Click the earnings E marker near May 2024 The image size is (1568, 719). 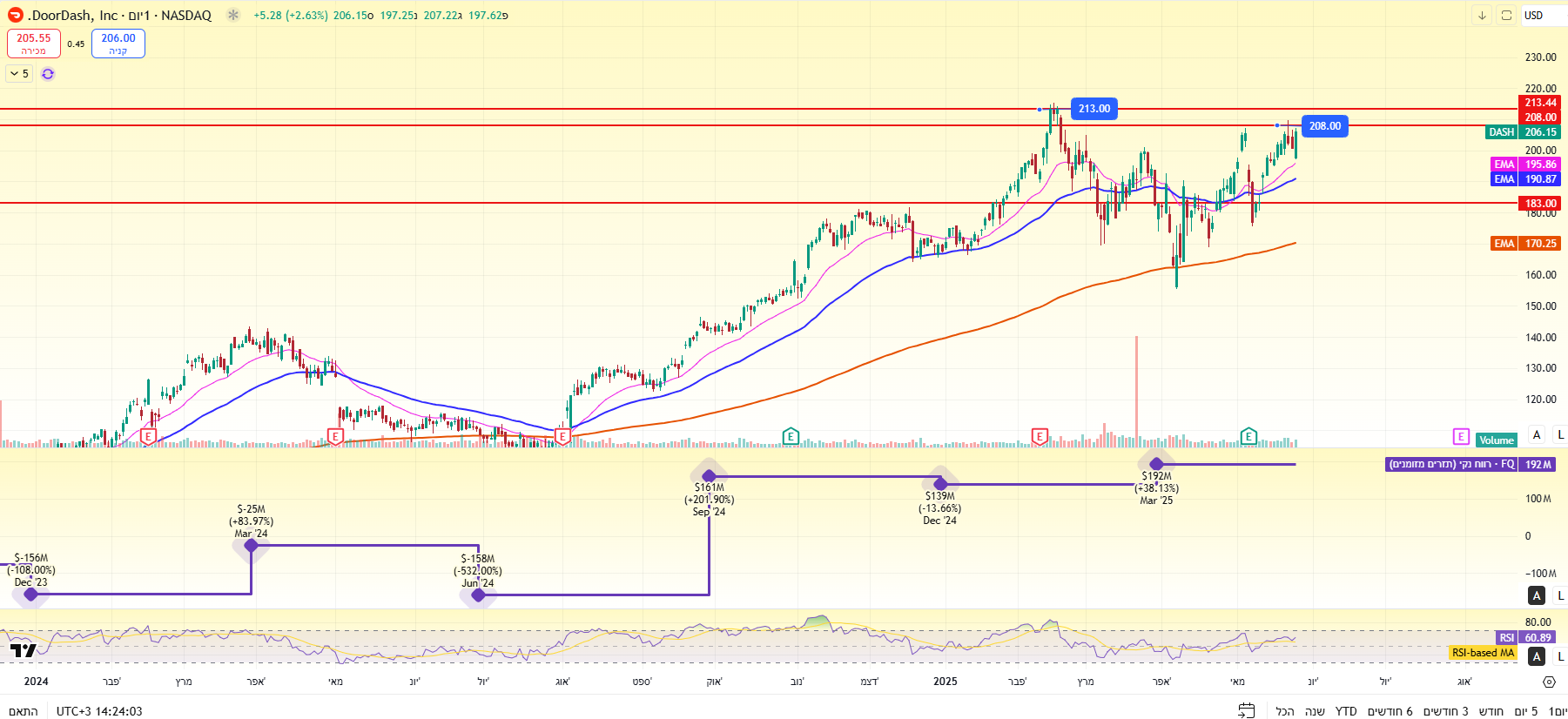point(335,436)
